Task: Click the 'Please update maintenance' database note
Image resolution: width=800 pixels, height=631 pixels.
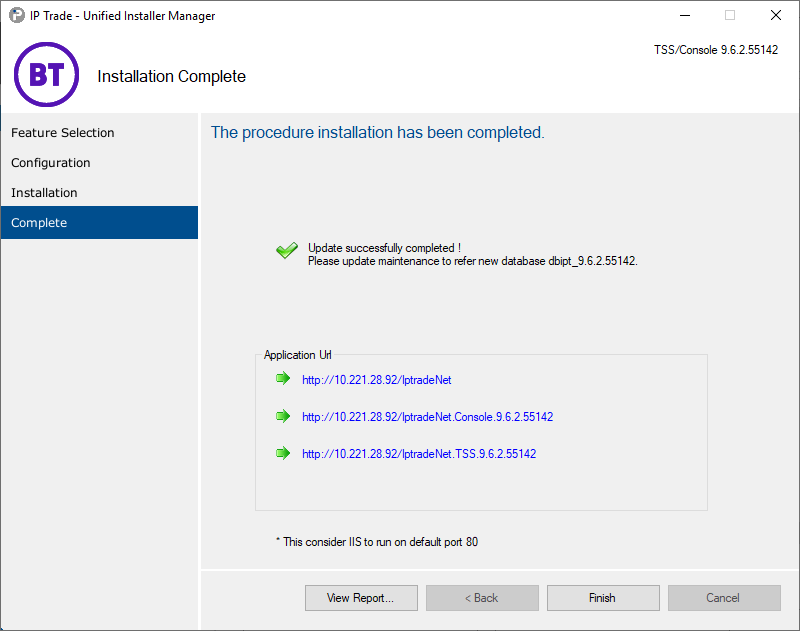Action: click(472, 261)
